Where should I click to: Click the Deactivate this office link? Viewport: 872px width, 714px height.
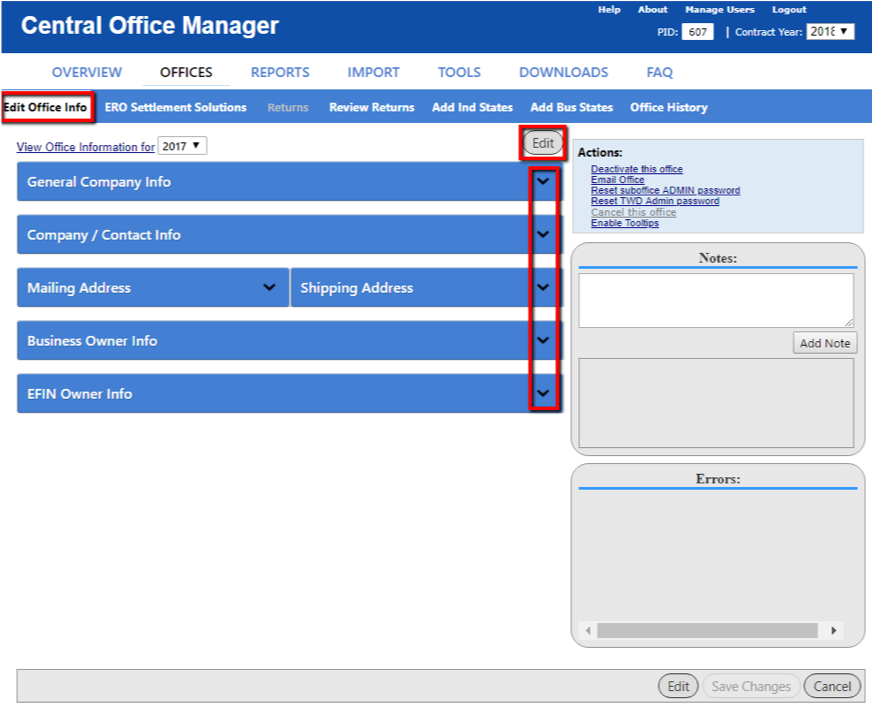636,168
